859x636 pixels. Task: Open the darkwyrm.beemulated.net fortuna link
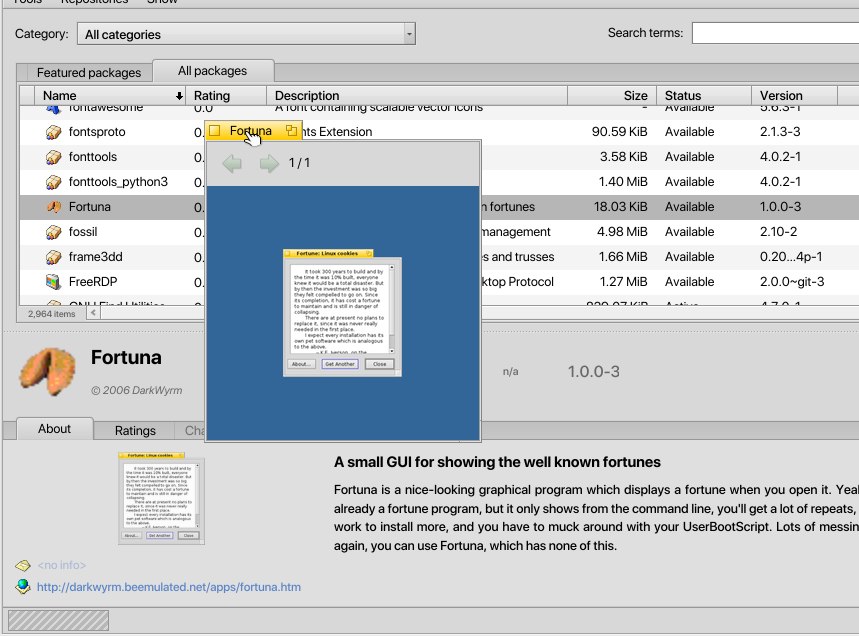169,587
